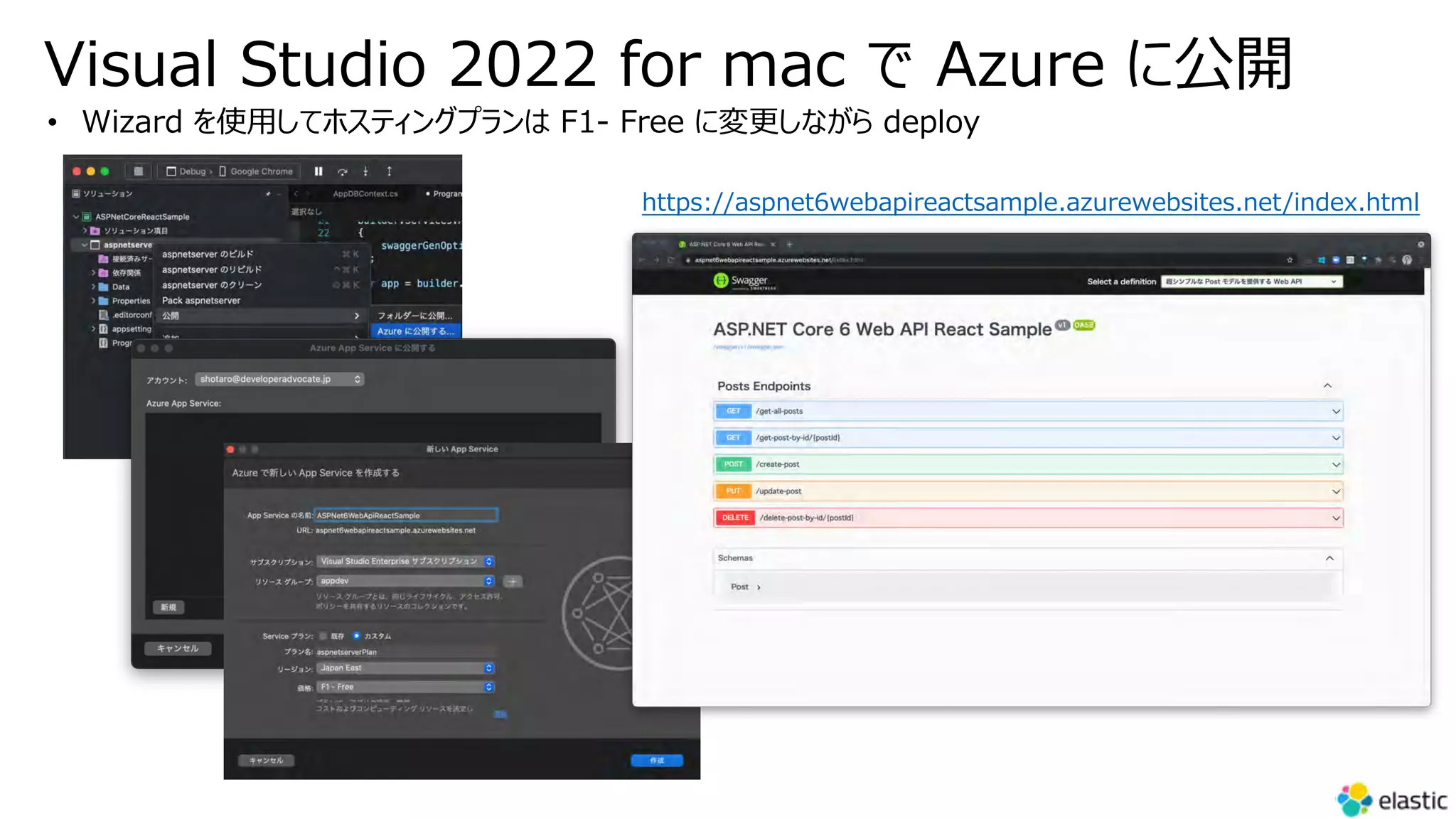1456x819 pixels.
Task: Click the Google Chrome run target selector
Action: [x=256, y=171]
